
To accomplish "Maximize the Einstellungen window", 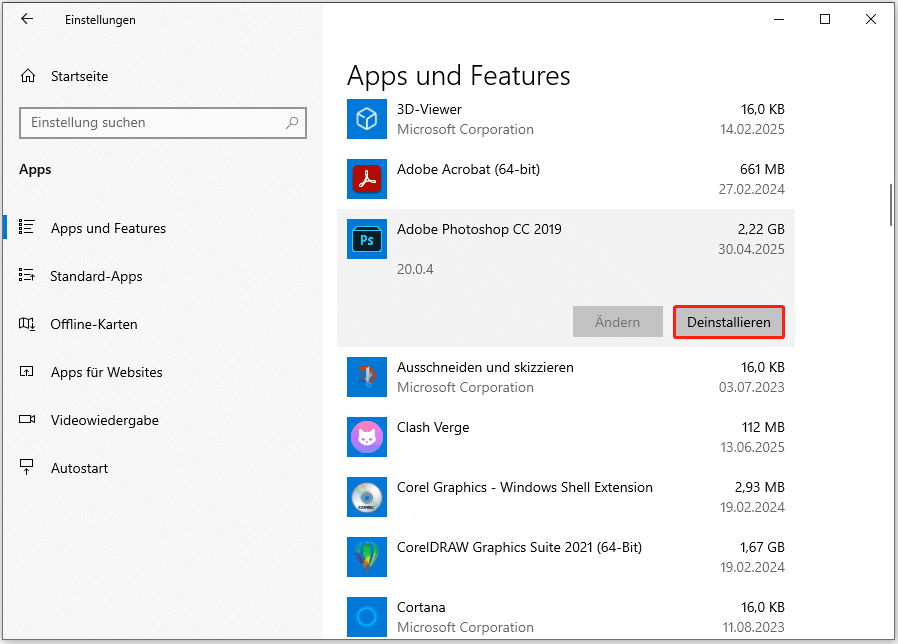I will (825, 19).
